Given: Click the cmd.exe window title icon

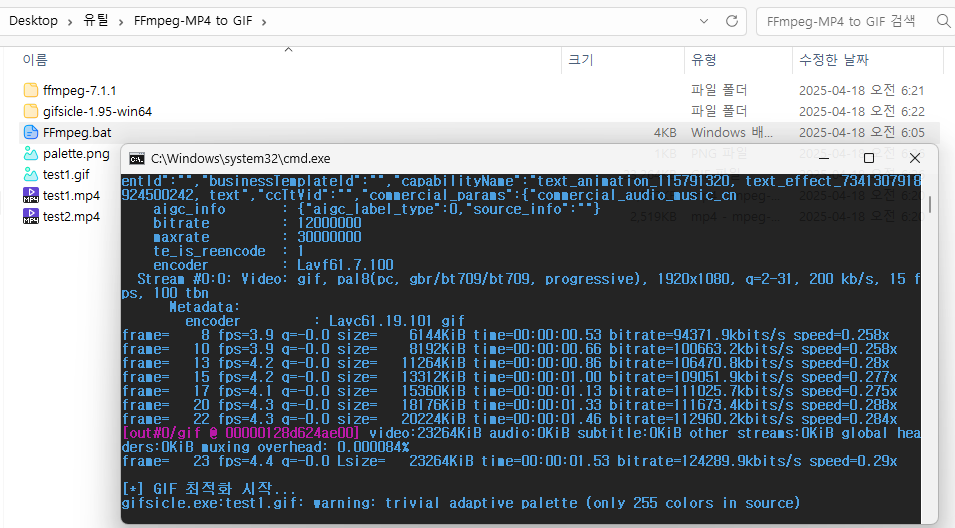Looking at the screenshot, I should point(137,159).
